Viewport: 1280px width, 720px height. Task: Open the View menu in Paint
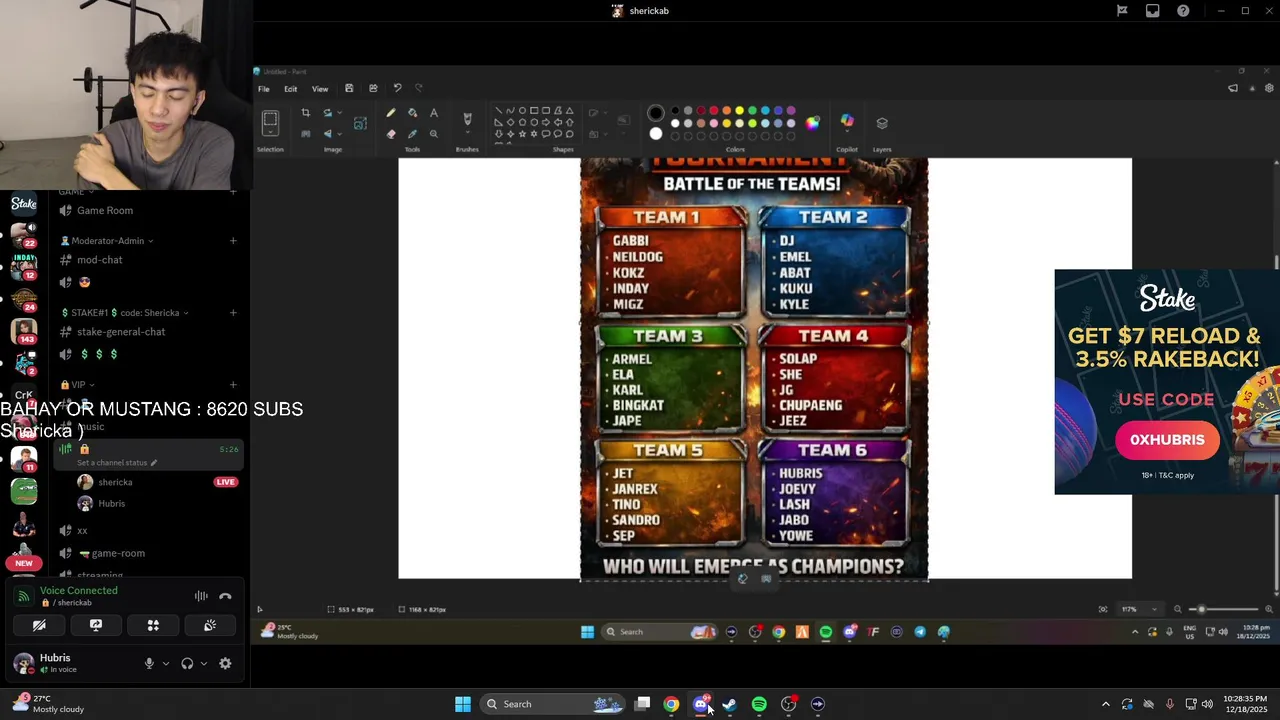(320, 89)
